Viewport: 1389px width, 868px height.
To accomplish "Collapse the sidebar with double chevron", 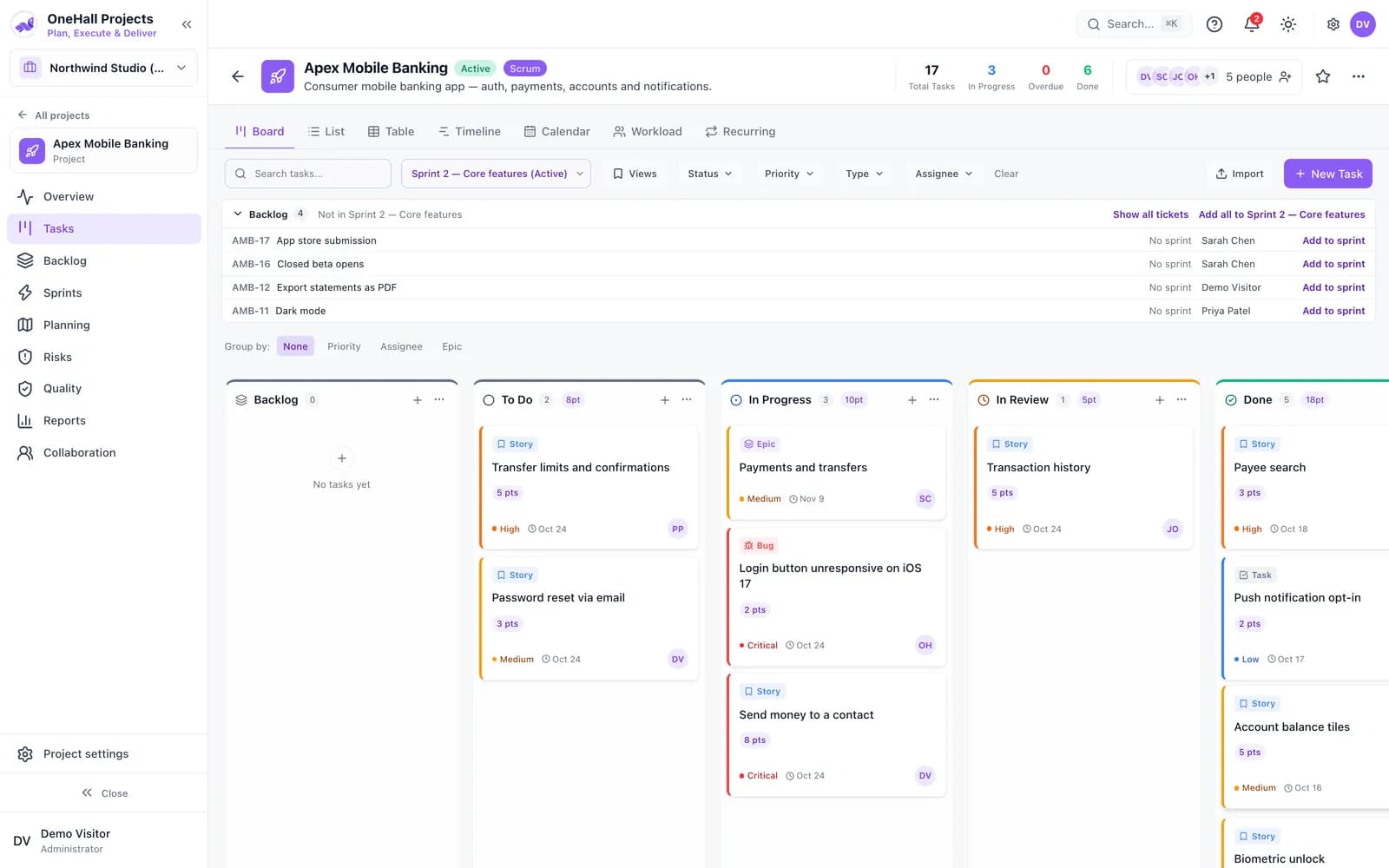I will (x=187, y=24).
